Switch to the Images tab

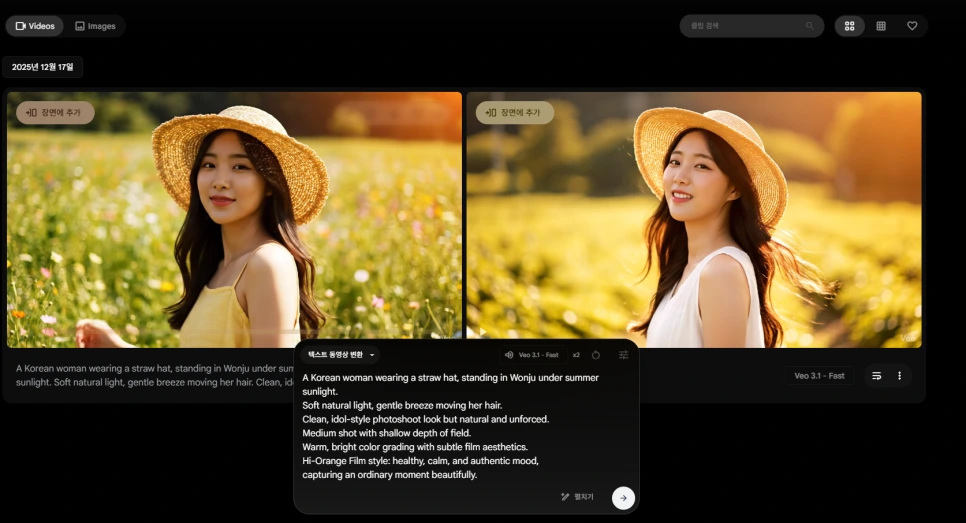pyautogui.click(x=95, y=26)
